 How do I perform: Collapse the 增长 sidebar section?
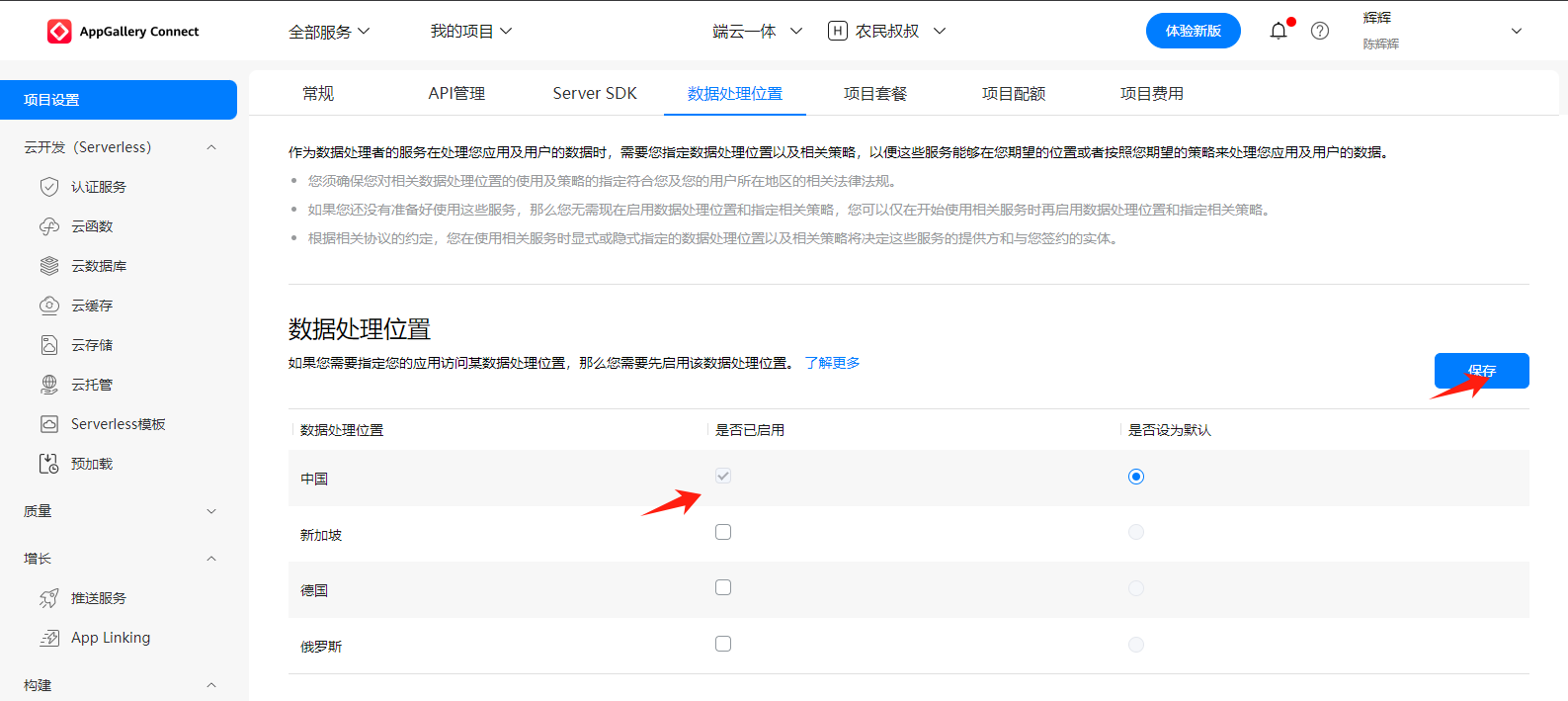[x=211, y=559]
